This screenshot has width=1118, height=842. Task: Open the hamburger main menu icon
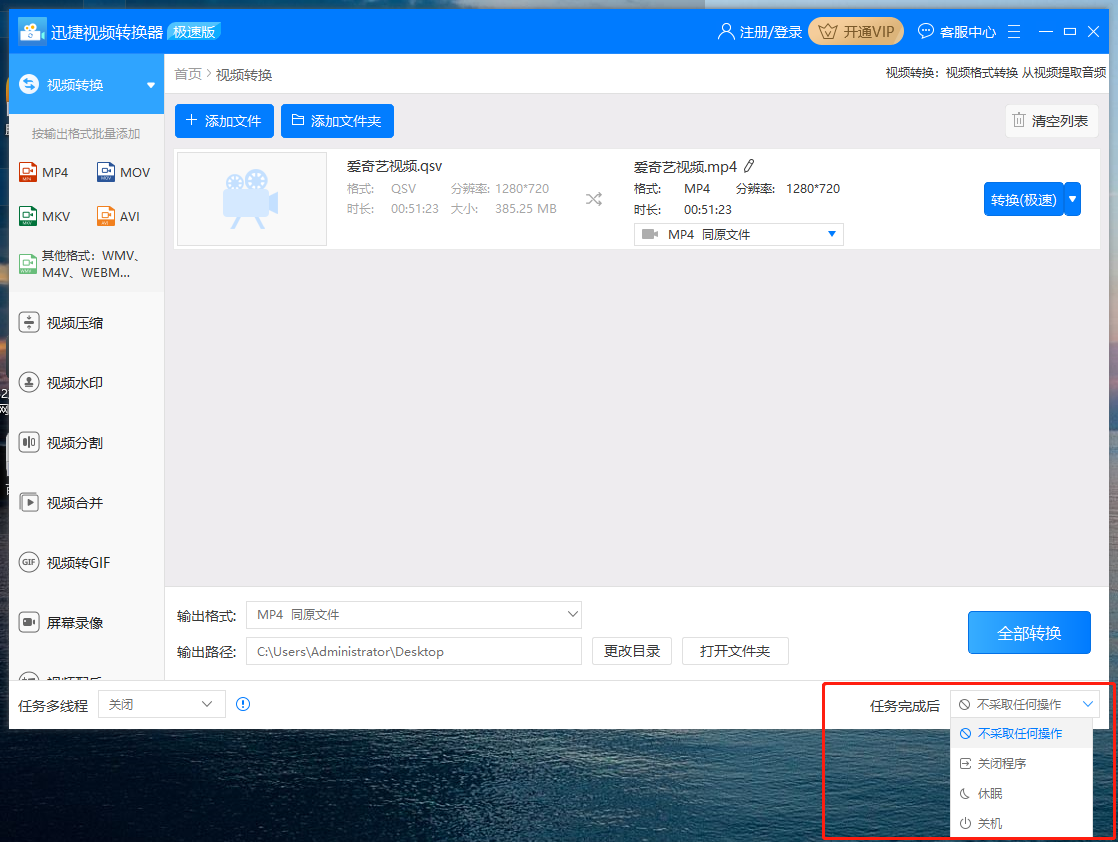(x=1014, y=31)
